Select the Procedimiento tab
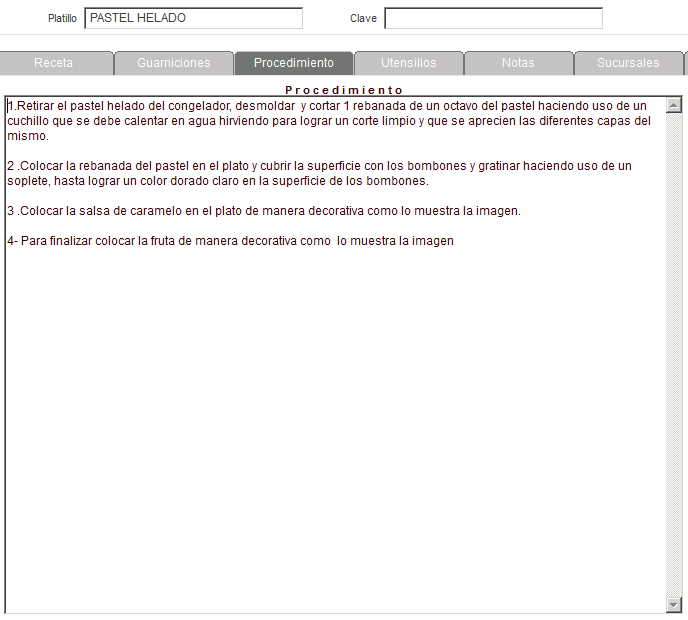 click(294, 63)
